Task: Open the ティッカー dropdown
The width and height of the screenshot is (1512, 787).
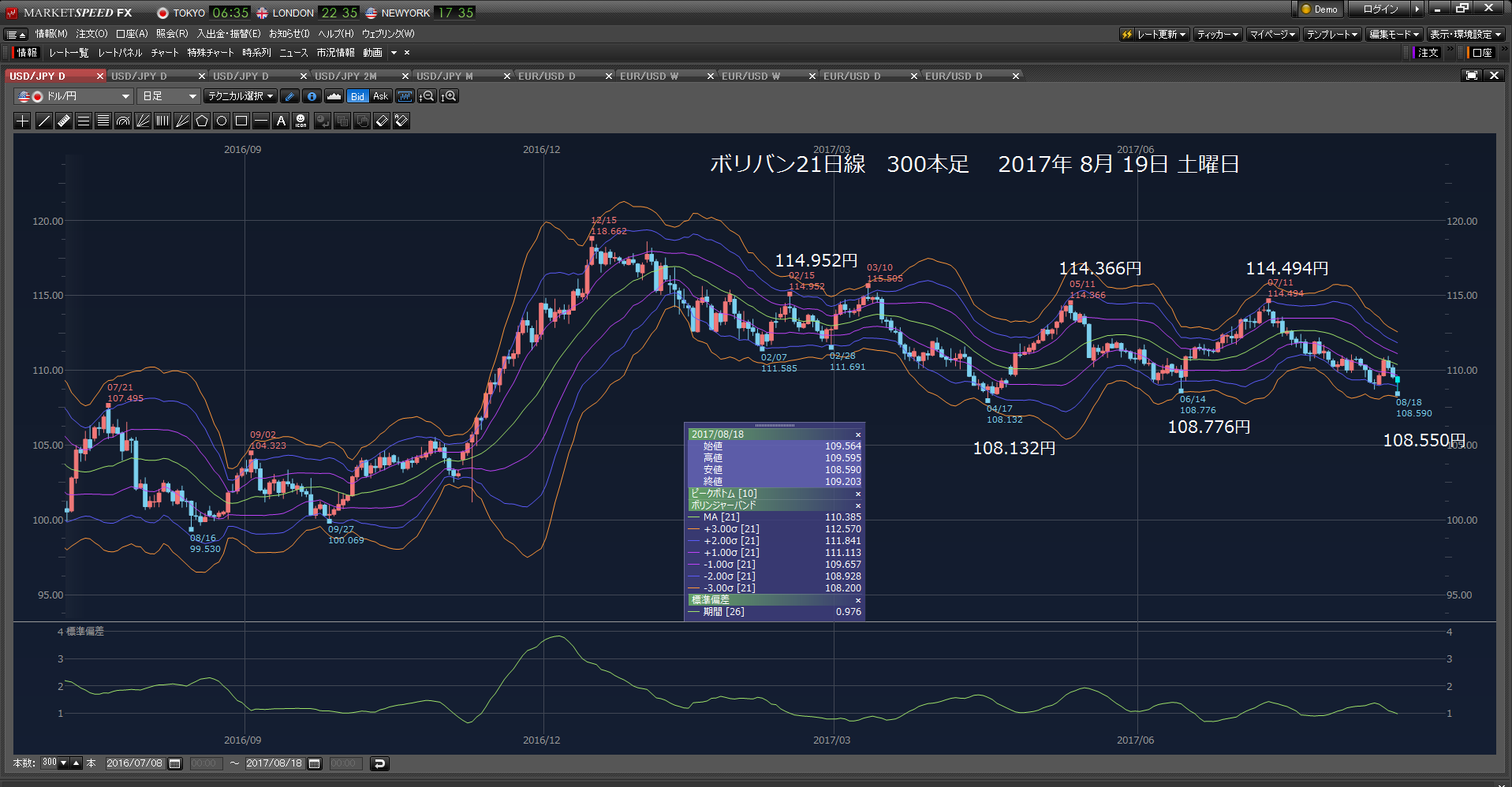Action: [x=1218, y=35]
